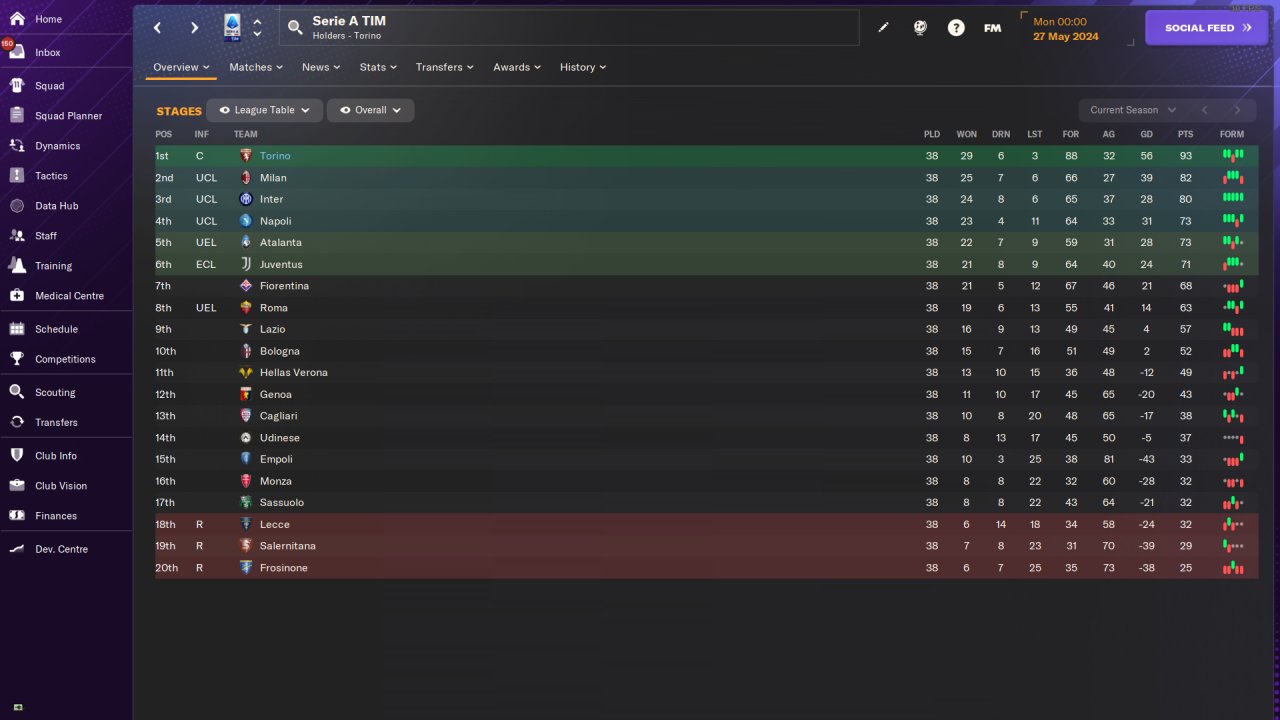Image resolution: width=1280 pixels, height=720 pixels.
Task: Click the magnifier search icon
Action: click(x=295, y=28)
